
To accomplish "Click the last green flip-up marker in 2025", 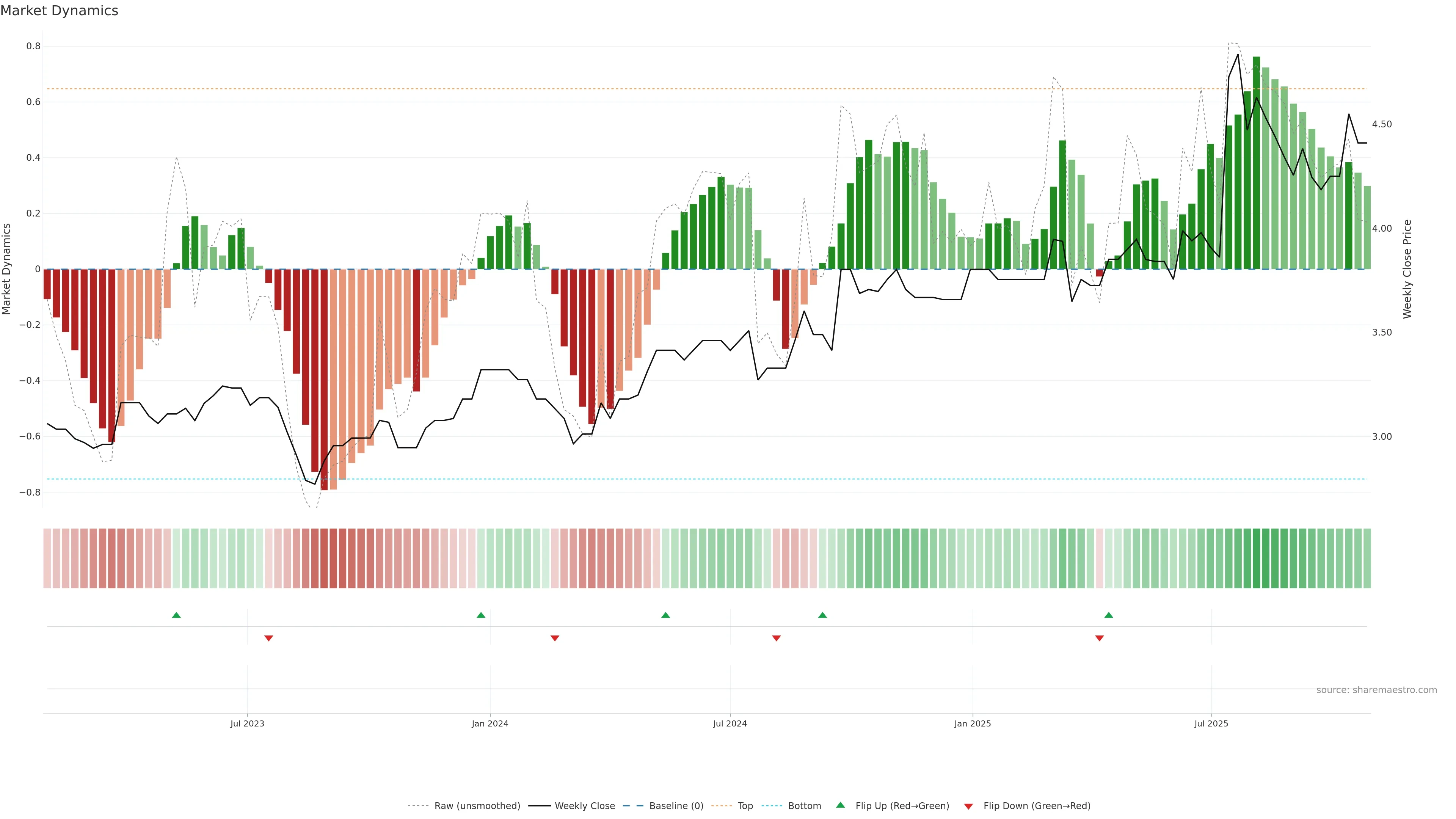I will click(x=1109, y=615).
